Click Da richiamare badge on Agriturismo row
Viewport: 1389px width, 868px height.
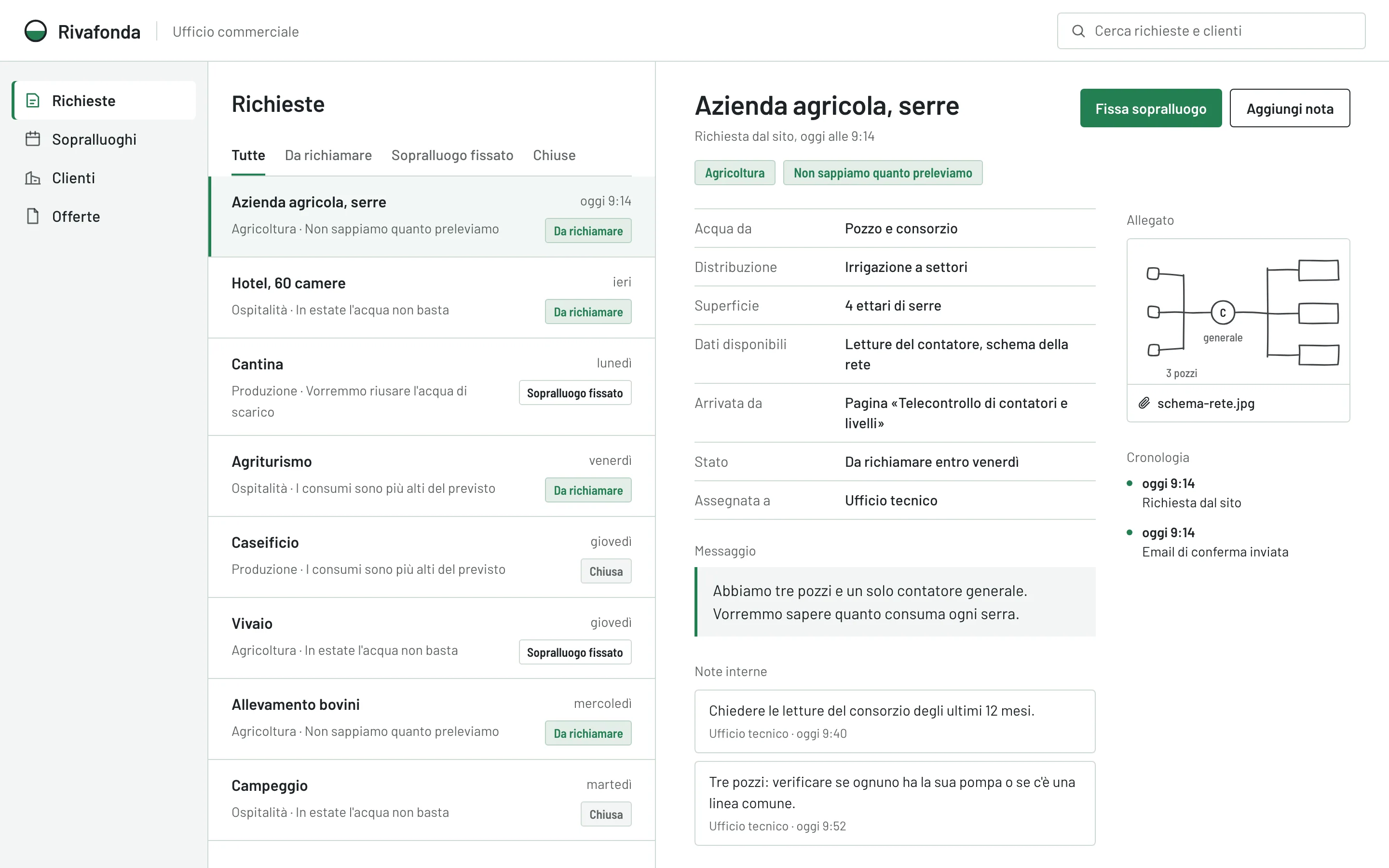pyautogui.click(x=588, y=490)
